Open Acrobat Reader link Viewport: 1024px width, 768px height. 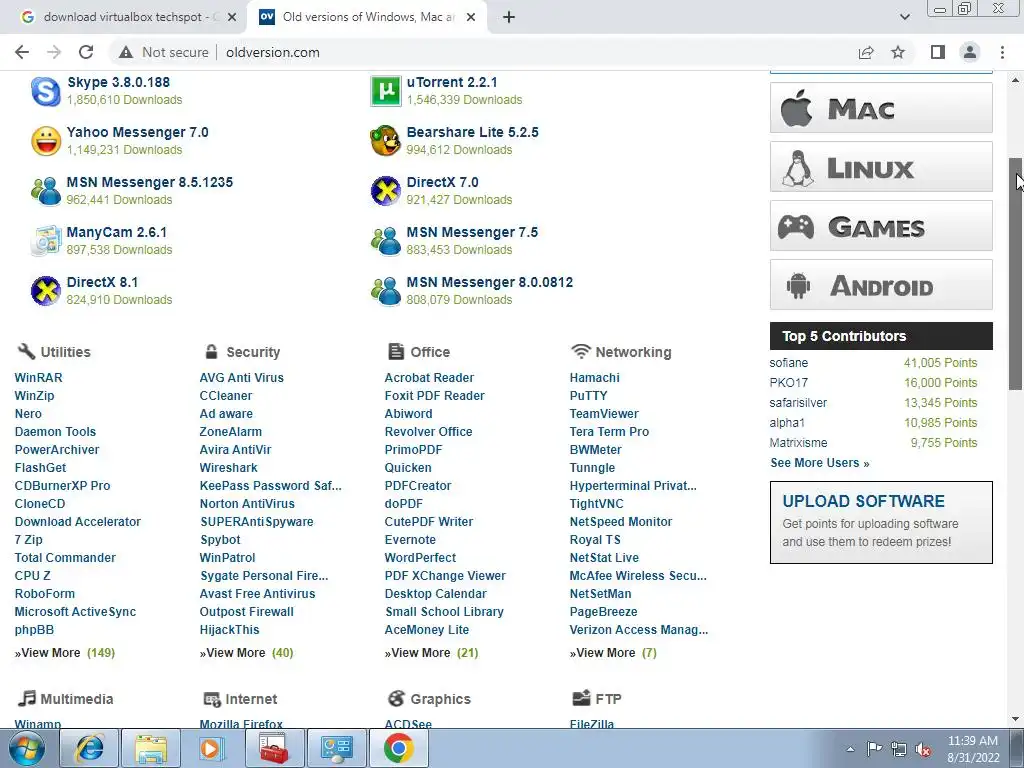tap(429, 377)
